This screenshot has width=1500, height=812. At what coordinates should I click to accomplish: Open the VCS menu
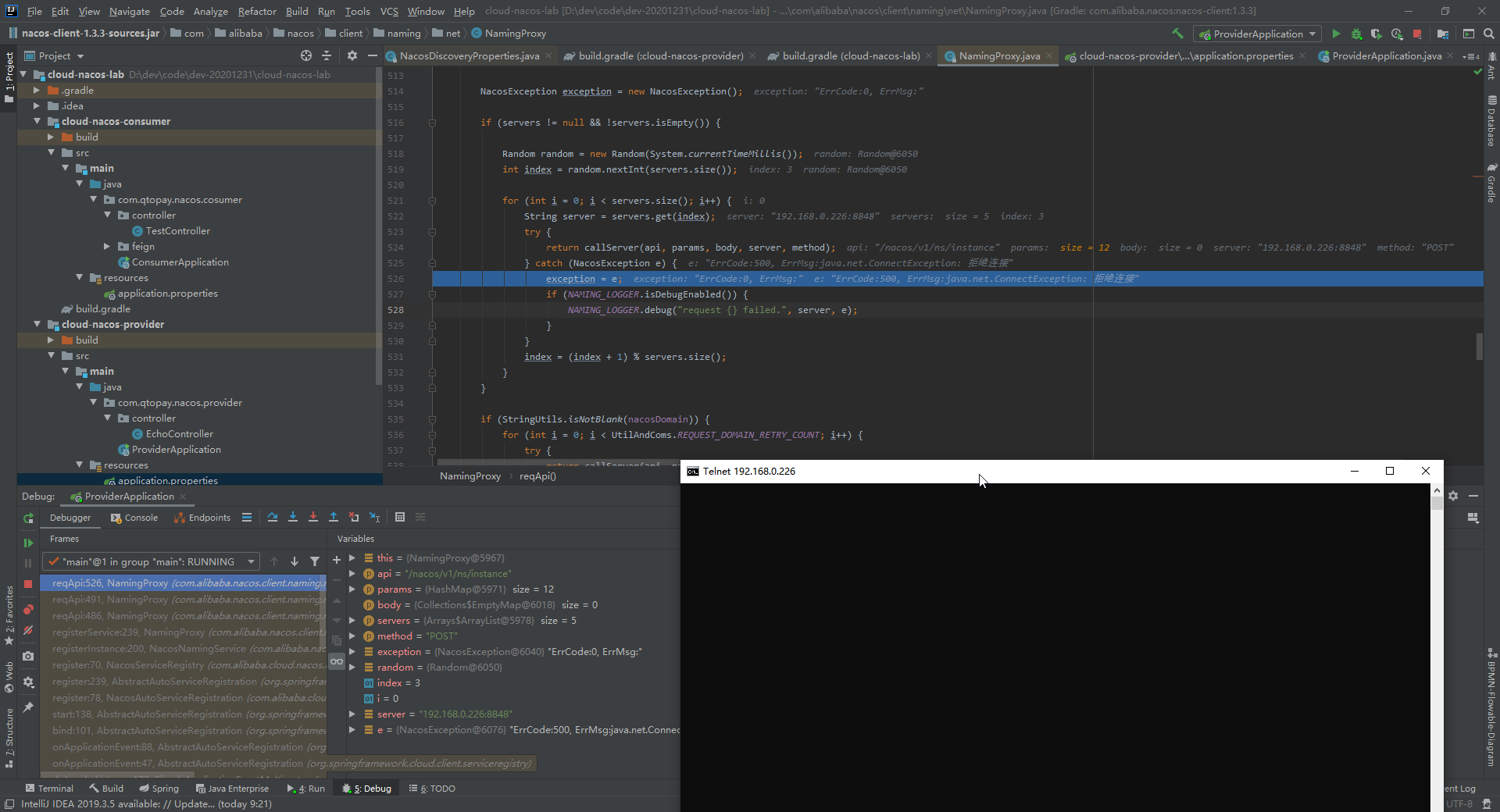pyautogui.click(x=389, y=11)
